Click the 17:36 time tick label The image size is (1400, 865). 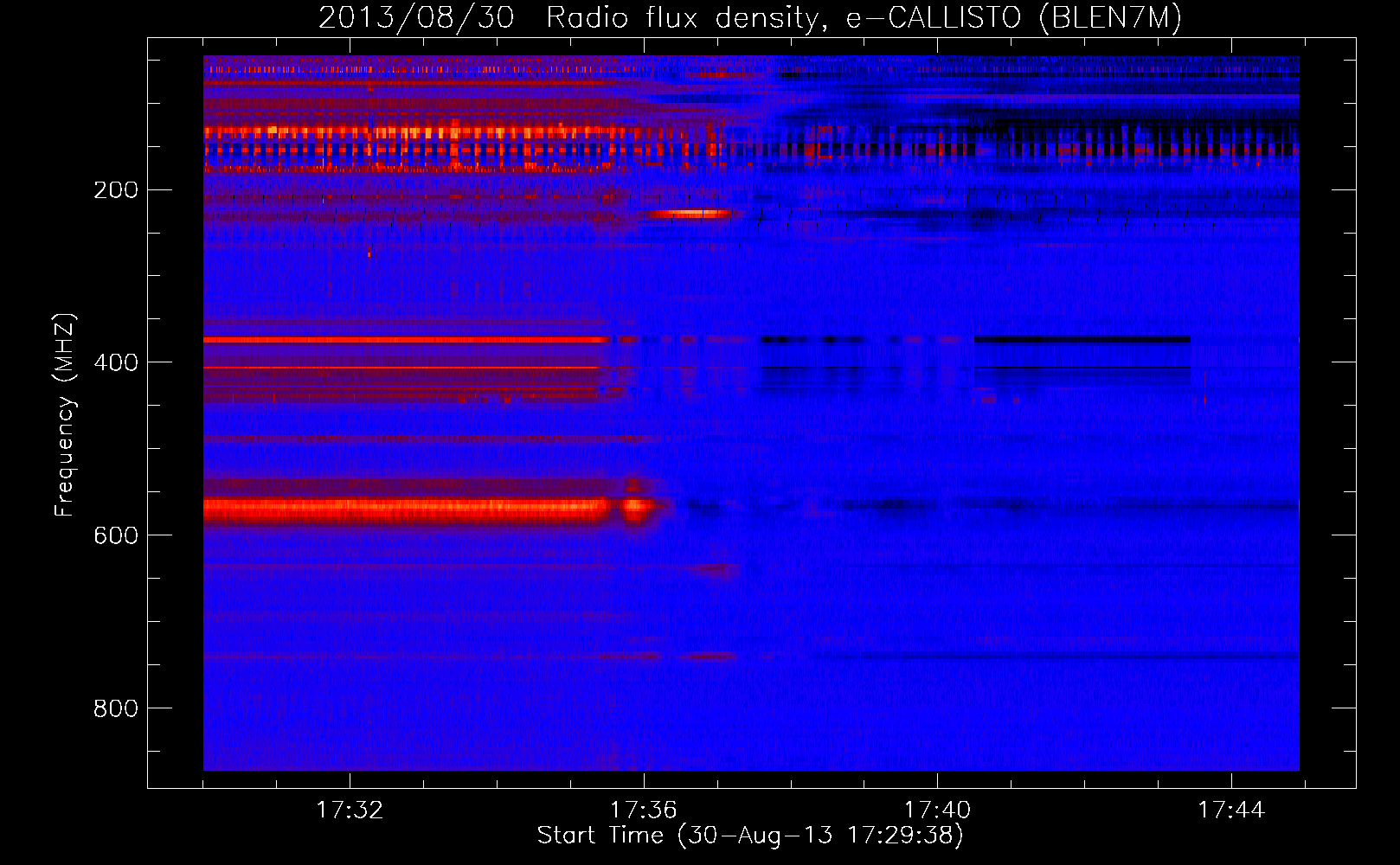pos(643,811)
